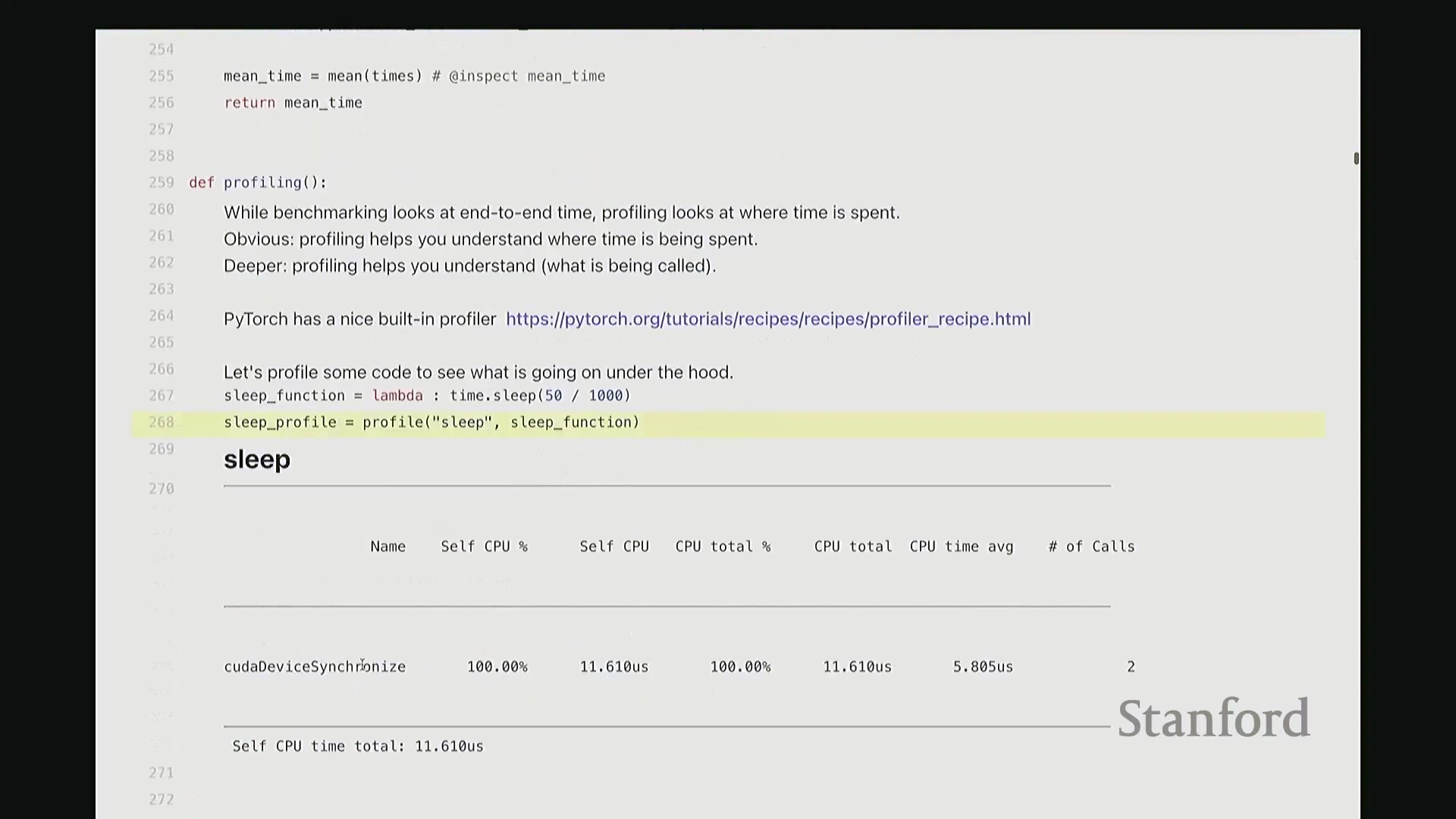Click the 'Self CPU time total' summary line

(x=357, y=746)
